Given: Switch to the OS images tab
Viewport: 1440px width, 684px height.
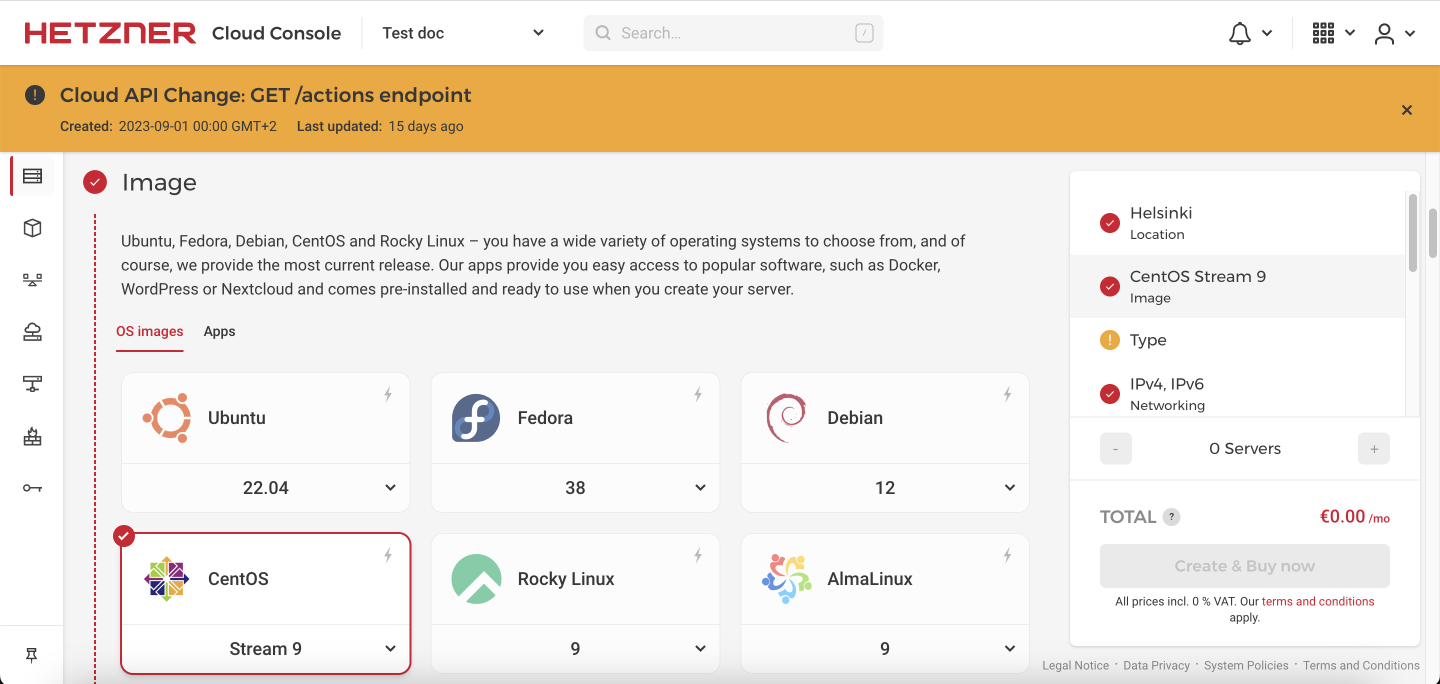Looking at the screenshot, I should [x=150, y=331].
